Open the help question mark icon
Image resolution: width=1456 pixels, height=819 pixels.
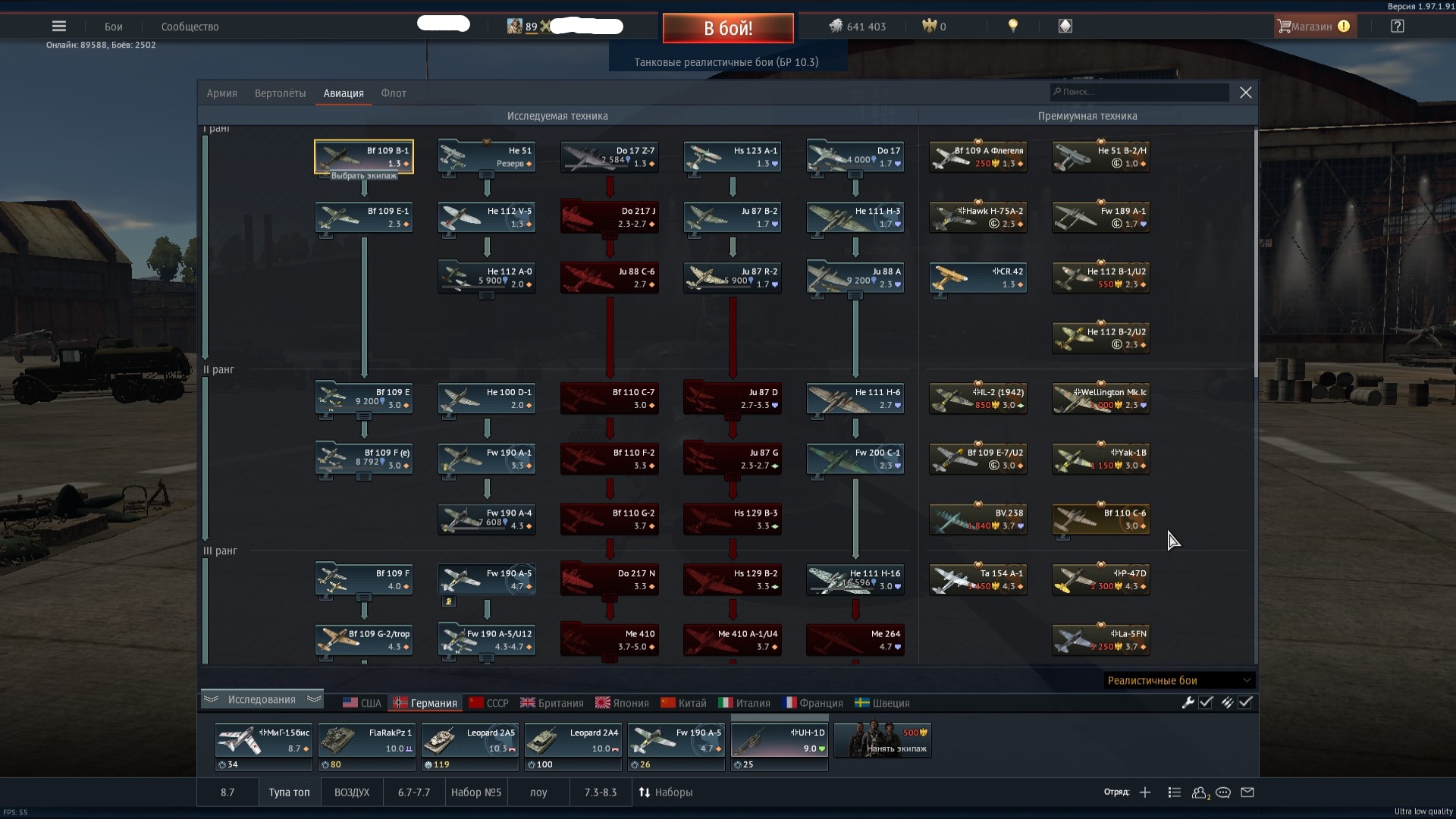pos(1398,26)
